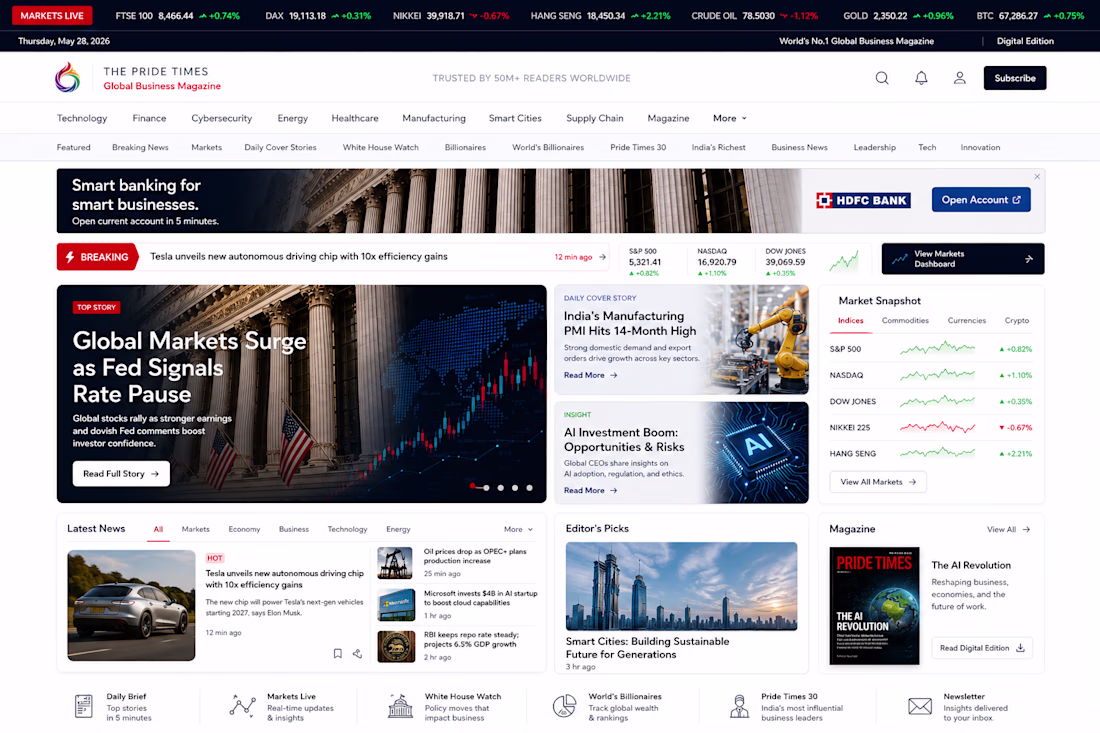Open the Technology navigation item

coord(82,118)
